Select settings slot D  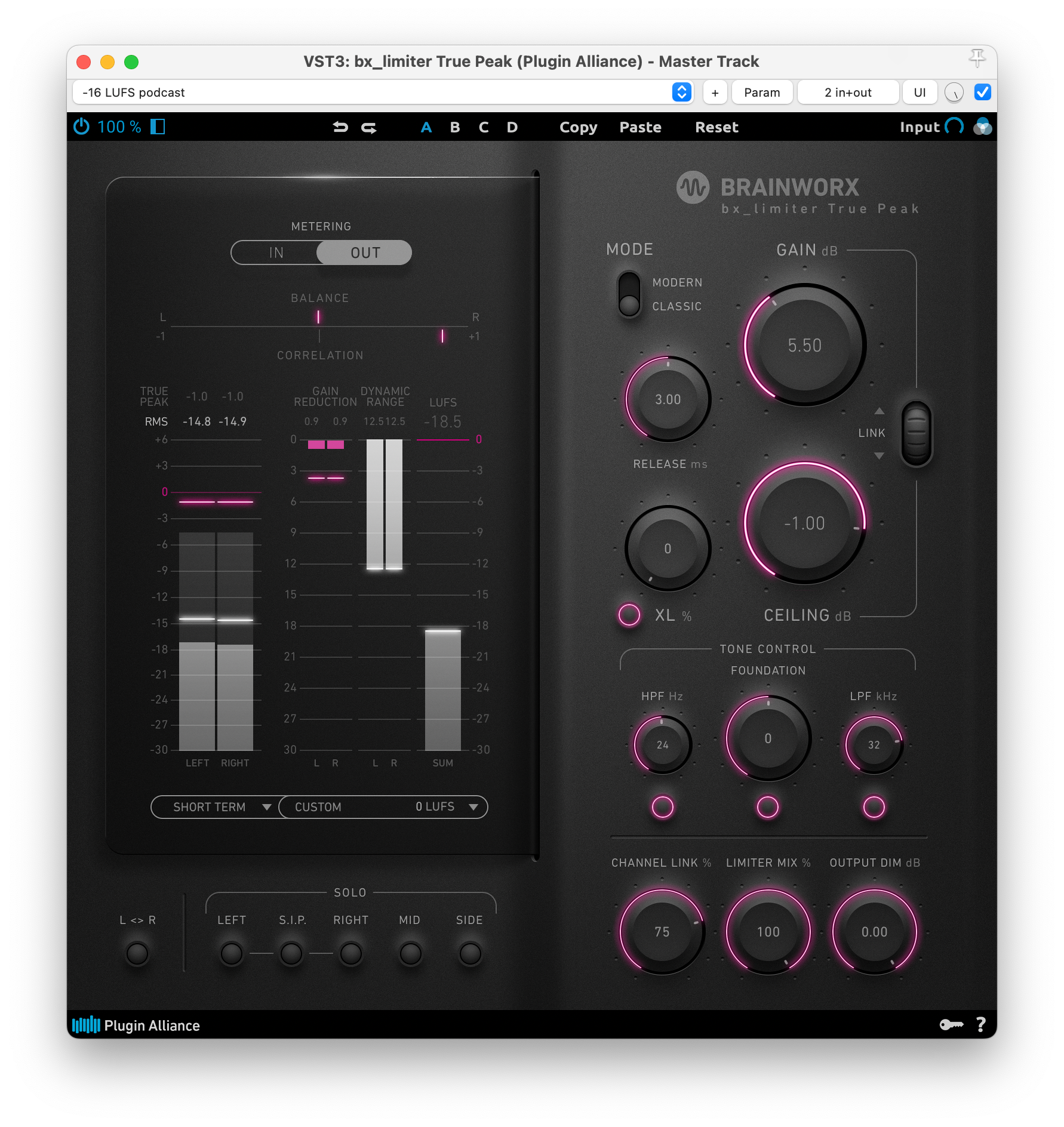512,127
